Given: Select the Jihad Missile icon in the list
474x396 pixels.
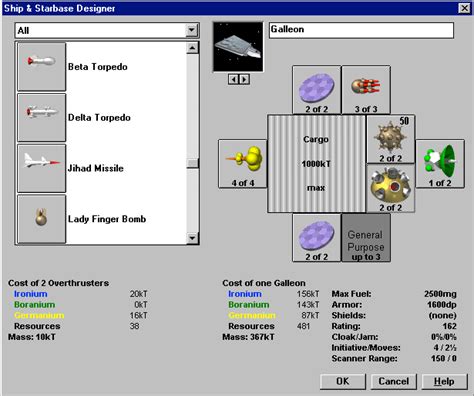Looking at the screenshot, I should [x=41, y=168].
